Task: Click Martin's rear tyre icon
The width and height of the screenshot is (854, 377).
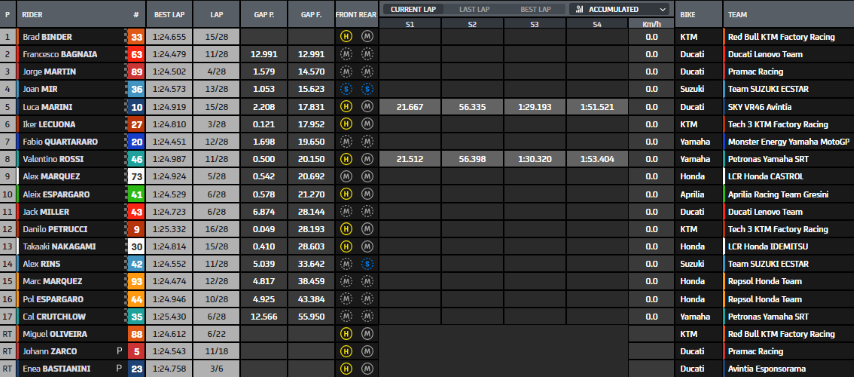Action: coord(367,71)
